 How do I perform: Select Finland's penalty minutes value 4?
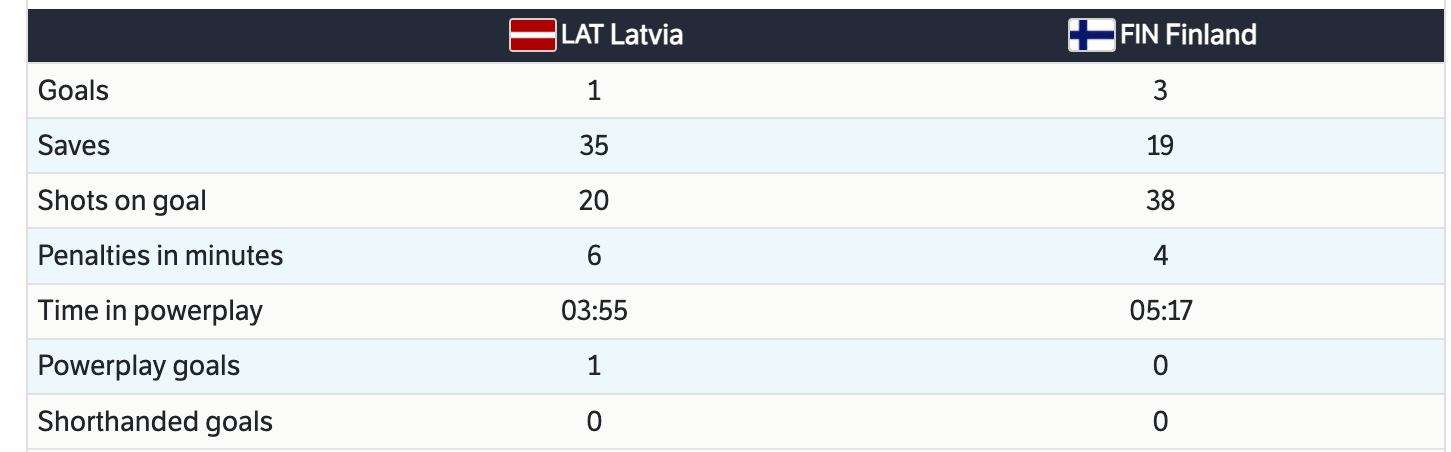coord(1160,256)
